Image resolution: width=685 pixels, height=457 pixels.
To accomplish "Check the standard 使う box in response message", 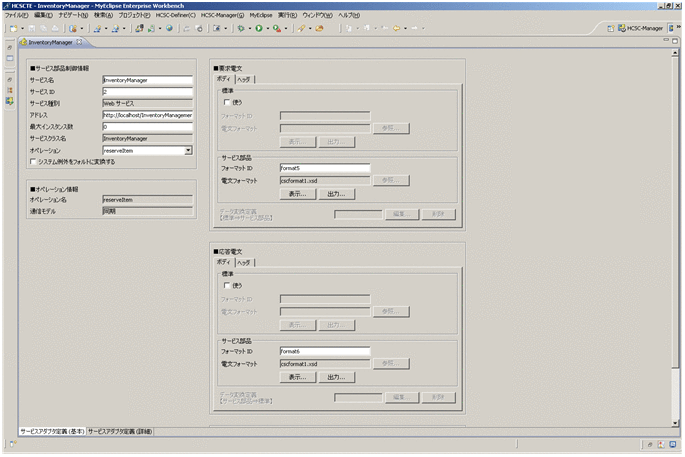I will tap(227, 286).
